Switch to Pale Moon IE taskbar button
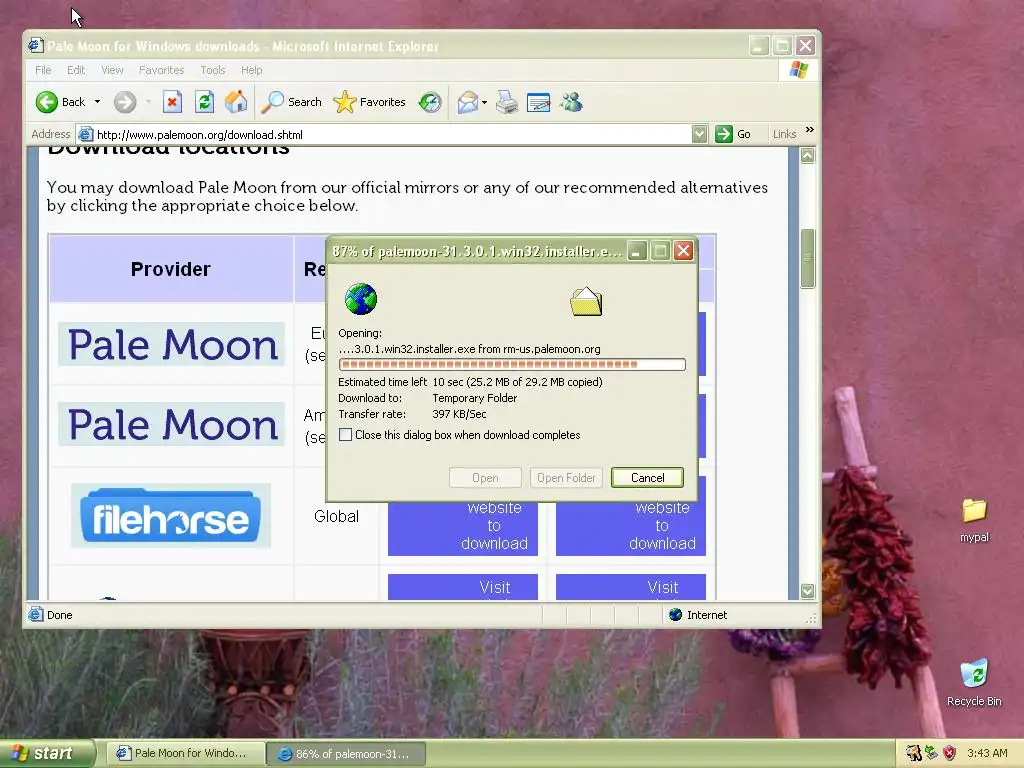This screenshot has height=768, width=1024. point(185,754)
